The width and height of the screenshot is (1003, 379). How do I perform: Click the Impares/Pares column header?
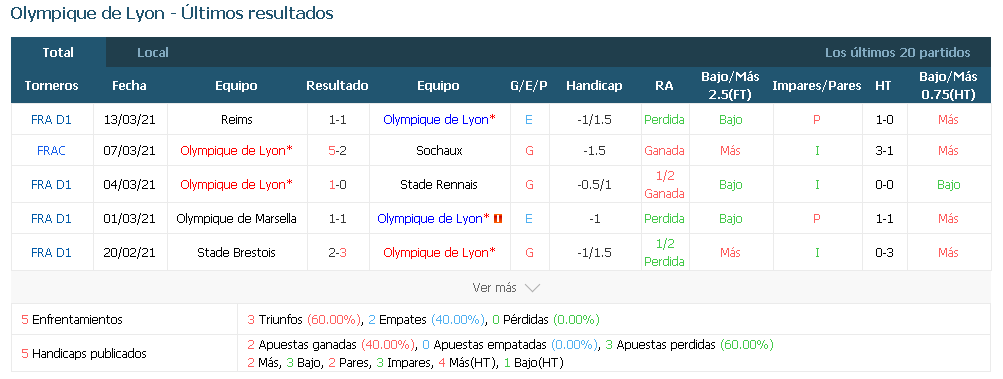pos(817,86)
